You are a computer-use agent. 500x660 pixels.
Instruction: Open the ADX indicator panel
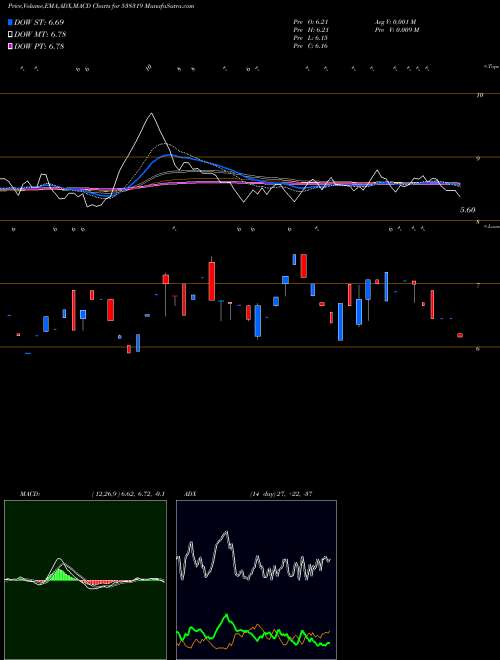256,580
